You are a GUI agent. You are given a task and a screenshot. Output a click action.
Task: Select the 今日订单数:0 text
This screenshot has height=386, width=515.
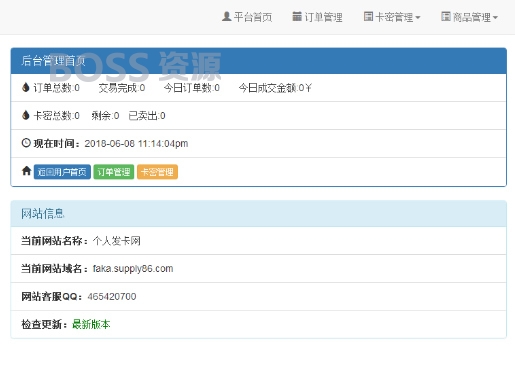coord(191,88)
